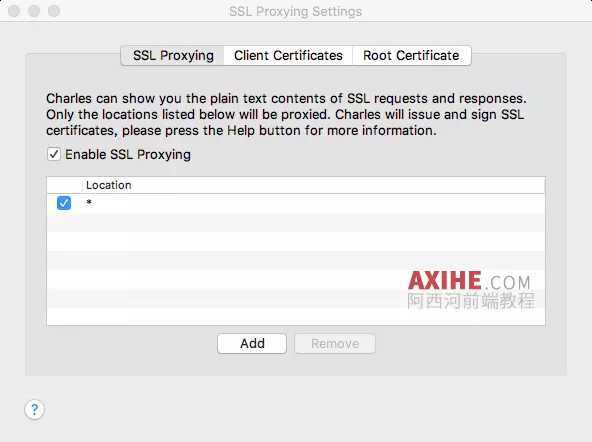Click the Remove button
592x442 pixels.
click(x=335, y=343)
